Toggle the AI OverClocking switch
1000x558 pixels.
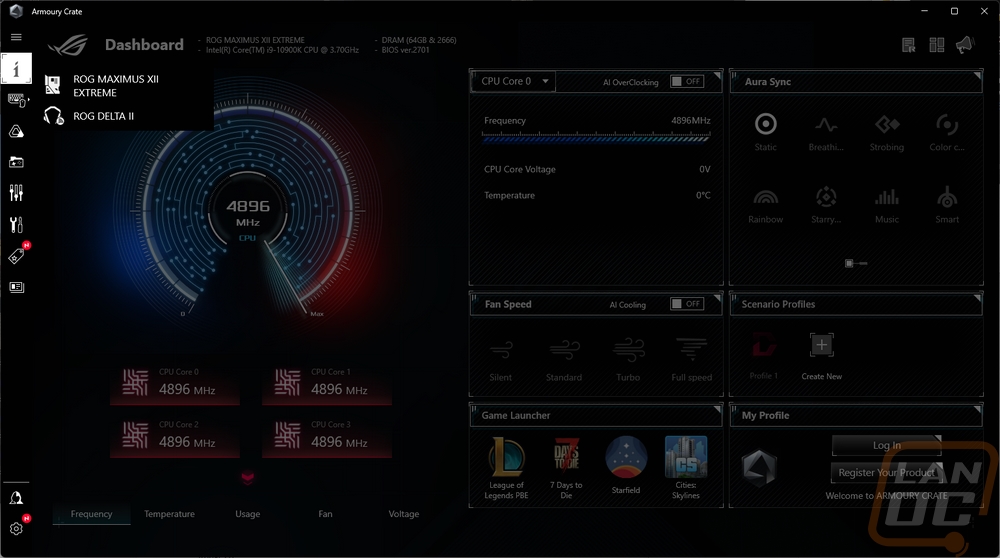(687, 82)
